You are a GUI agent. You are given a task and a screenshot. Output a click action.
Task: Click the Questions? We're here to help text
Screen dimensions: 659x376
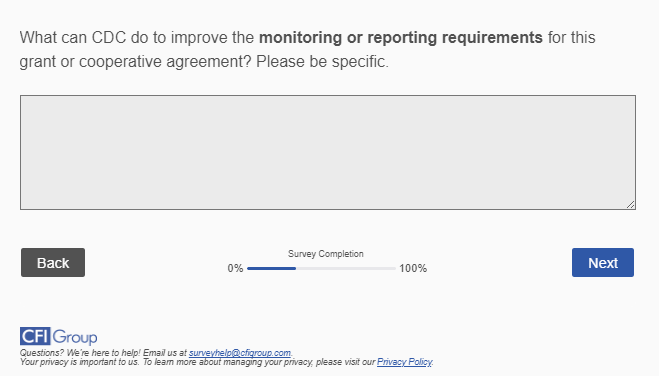coord(80,352)
